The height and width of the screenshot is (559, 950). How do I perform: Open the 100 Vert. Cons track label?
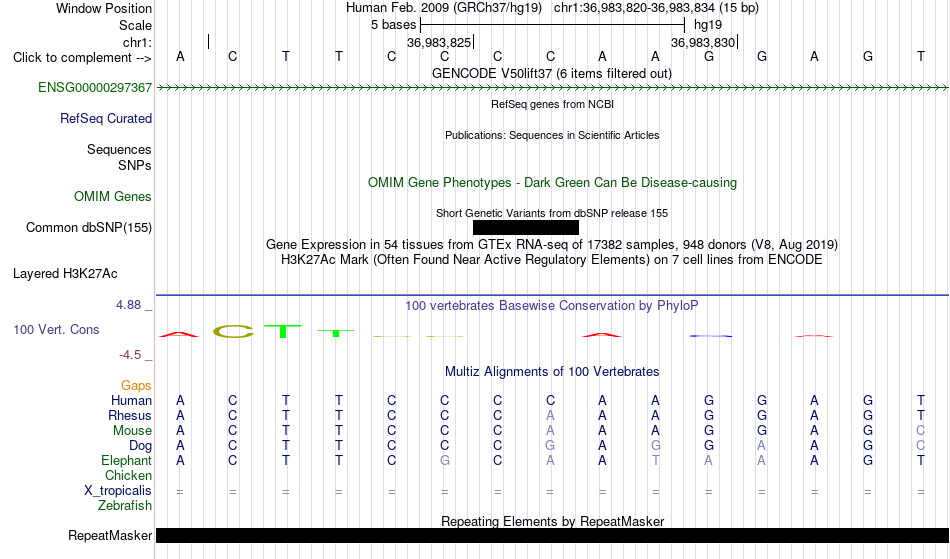(56, 330)
